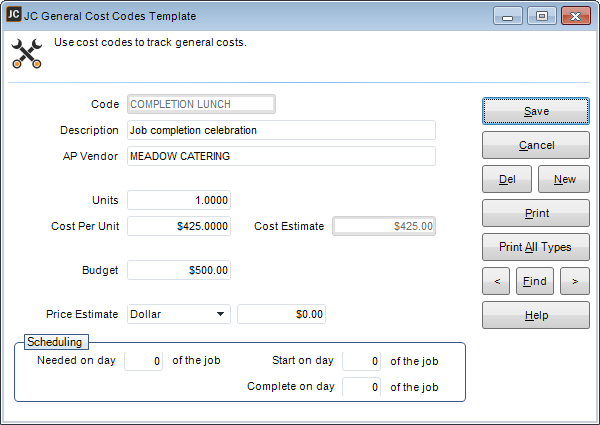Click the Cost Per Unit field
Screen dimensions: 600x425
click(x=180, y=226)
